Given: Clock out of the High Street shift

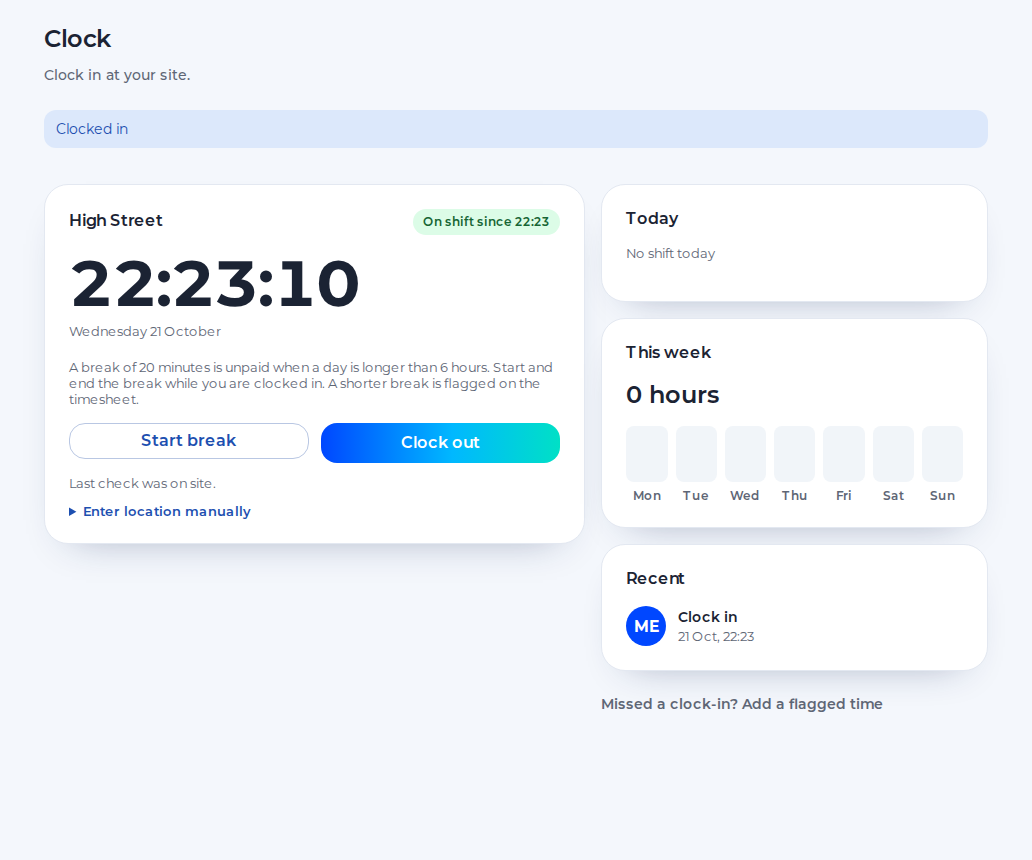Looking at the screenshot, I should (440, 443).
